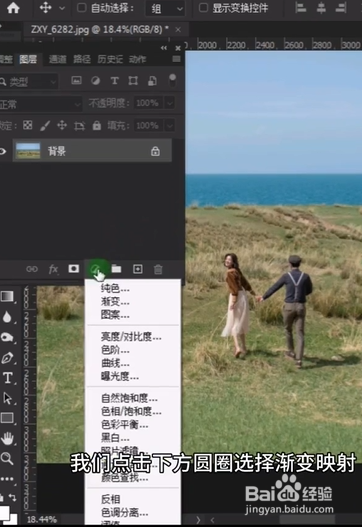Toggle lock transparent pixels icon

coord(28,125)
